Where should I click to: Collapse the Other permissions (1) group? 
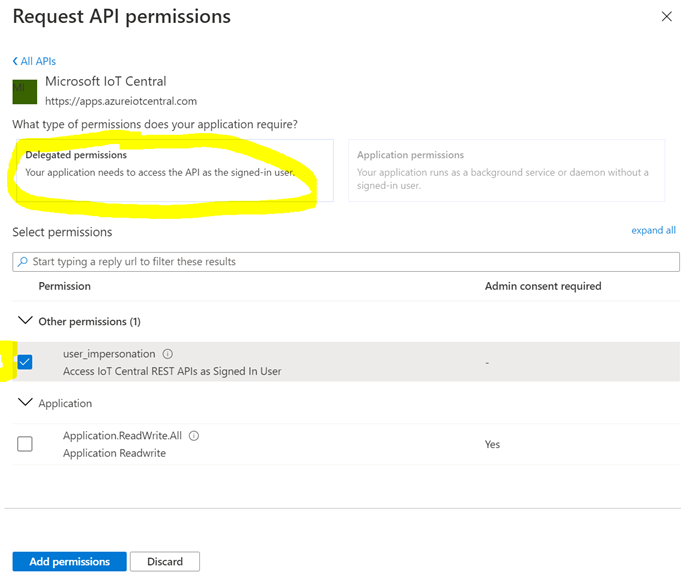pos(25,321)
